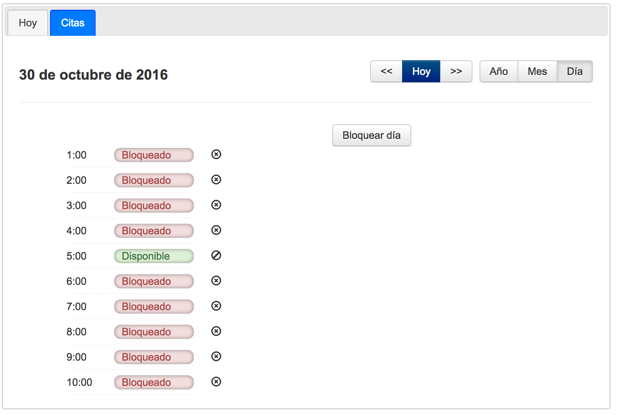This screenshot has width=617, height=415.
Task: Click the Bloquear día button
Action: [x=371, y=135]
